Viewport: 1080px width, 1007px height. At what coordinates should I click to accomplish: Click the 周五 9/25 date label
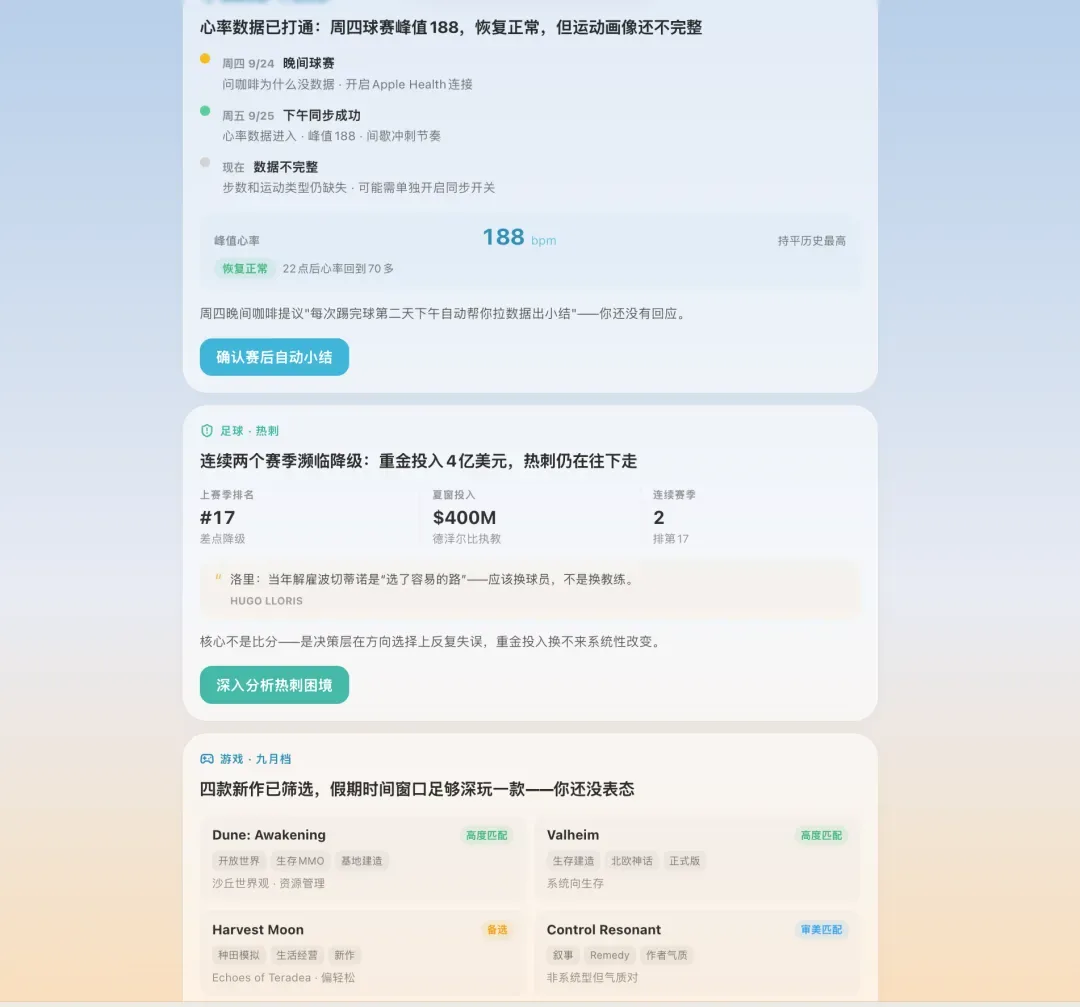click(248, 115)
